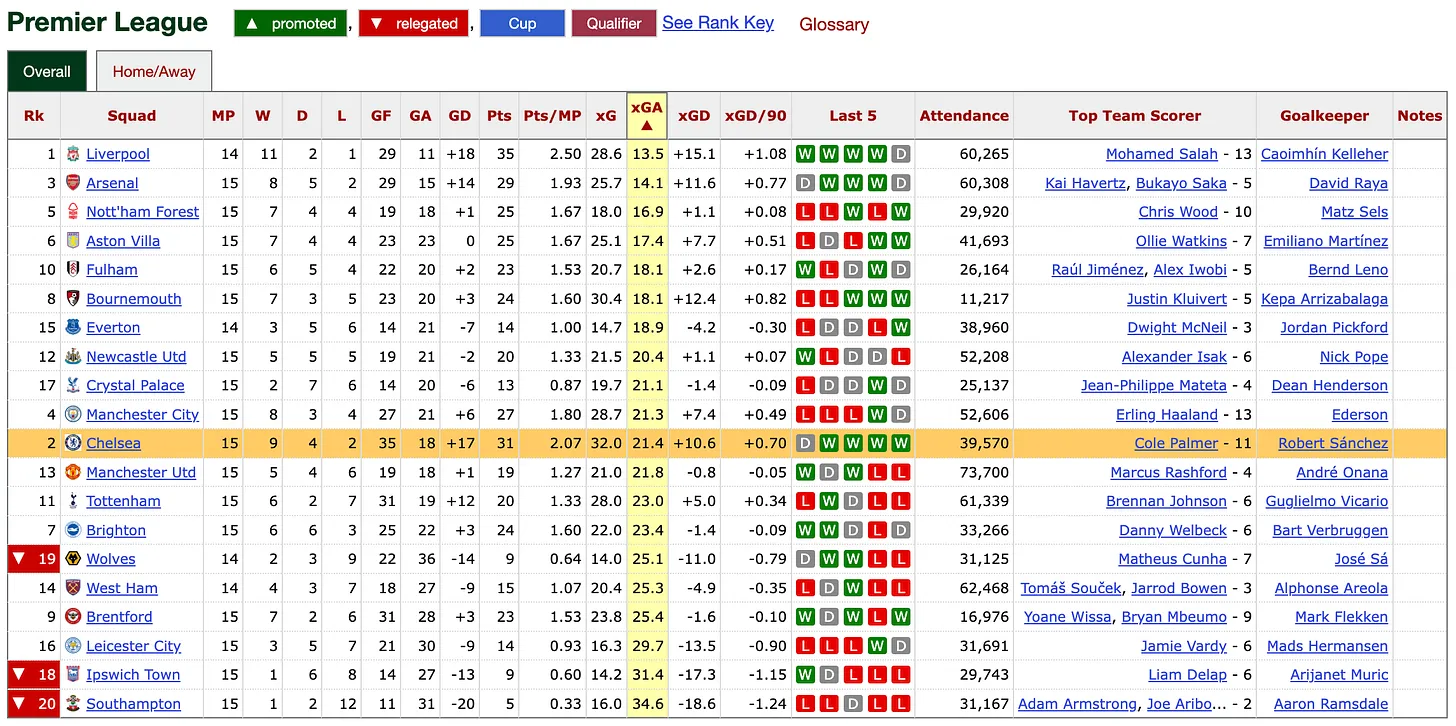Click the Nott'ham Forest crest icon
This screenshot has width=1456, height=726.
[73, 212]
